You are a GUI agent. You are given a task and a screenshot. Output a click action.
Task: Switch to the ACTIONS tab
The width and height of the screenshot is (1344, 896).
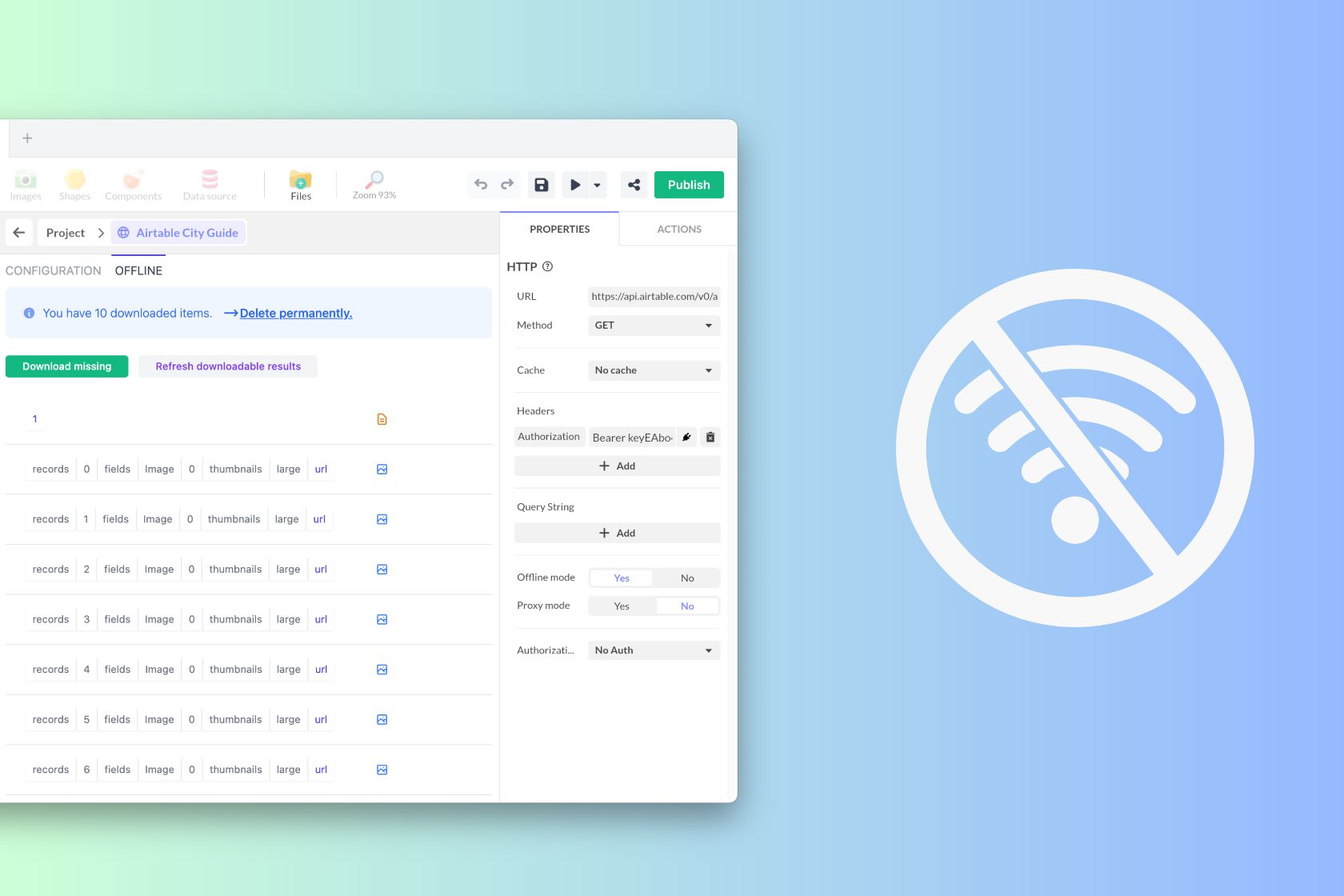[678, 229]
